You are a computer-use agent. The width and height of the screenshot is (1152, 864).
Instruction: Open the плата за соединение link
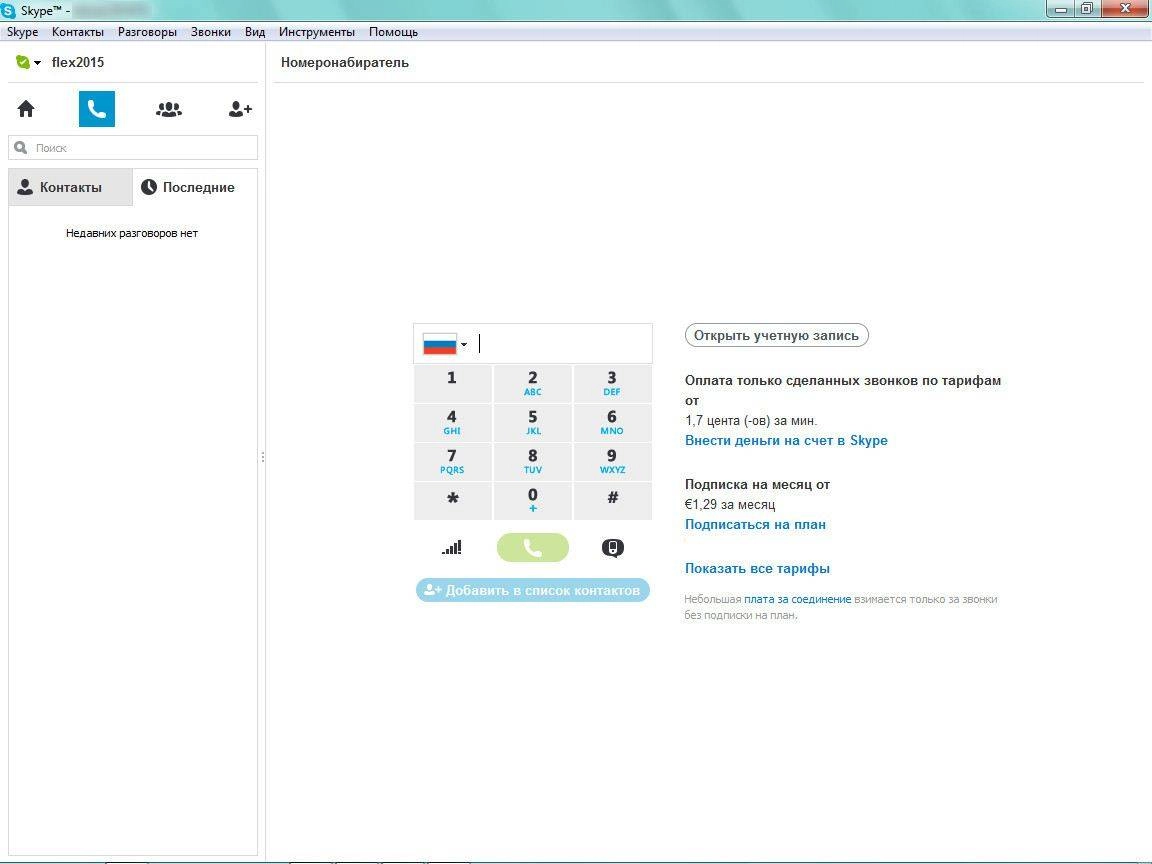(x=798, y=599)
